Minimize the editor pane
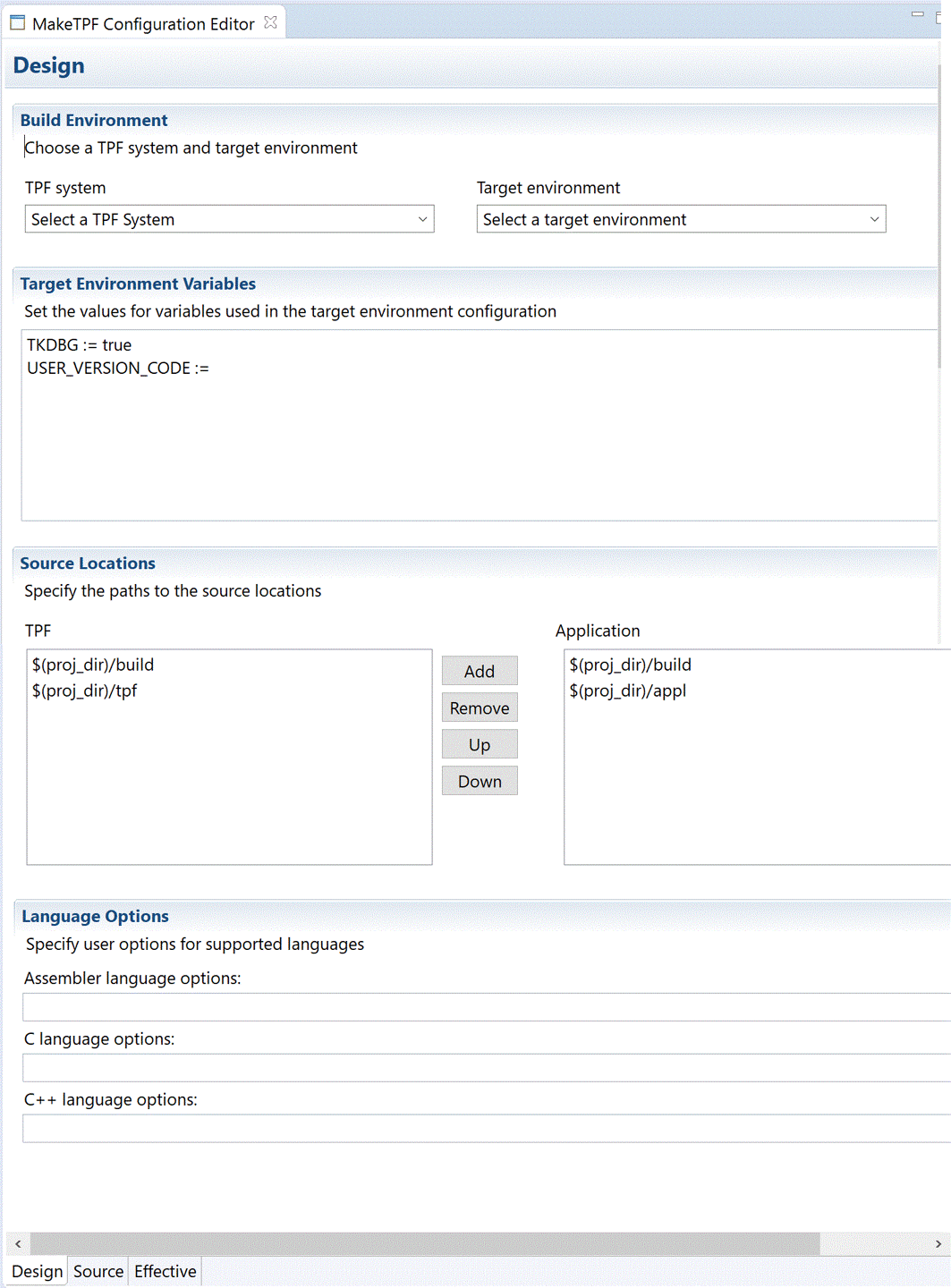The image size is (951, 1288). point(917,14)
